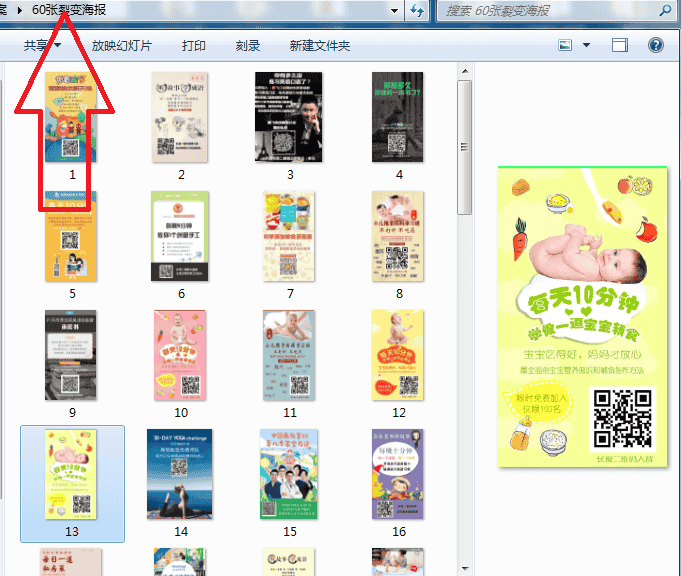Select poster thumbnail labeled 3
The height and width of the screenshot is (576, 681).
[x=290, y=117]
